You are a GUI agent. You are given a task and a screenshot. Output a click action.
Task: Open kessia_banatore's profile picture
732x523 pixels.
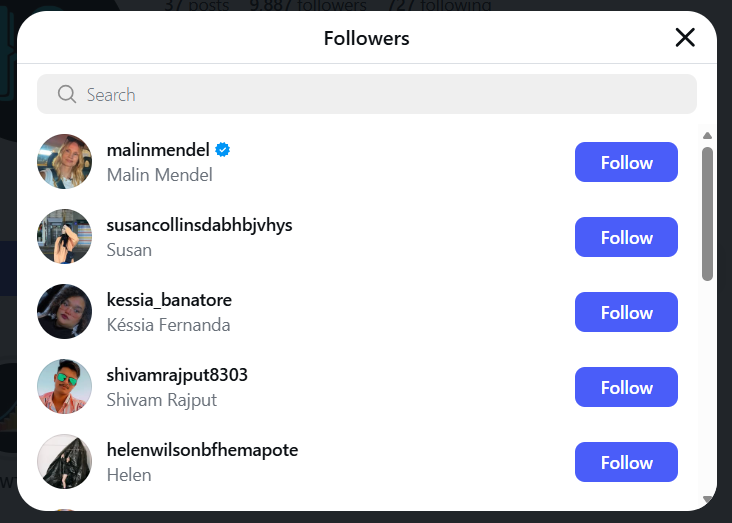pyautogui.click(x=64, y=312)
